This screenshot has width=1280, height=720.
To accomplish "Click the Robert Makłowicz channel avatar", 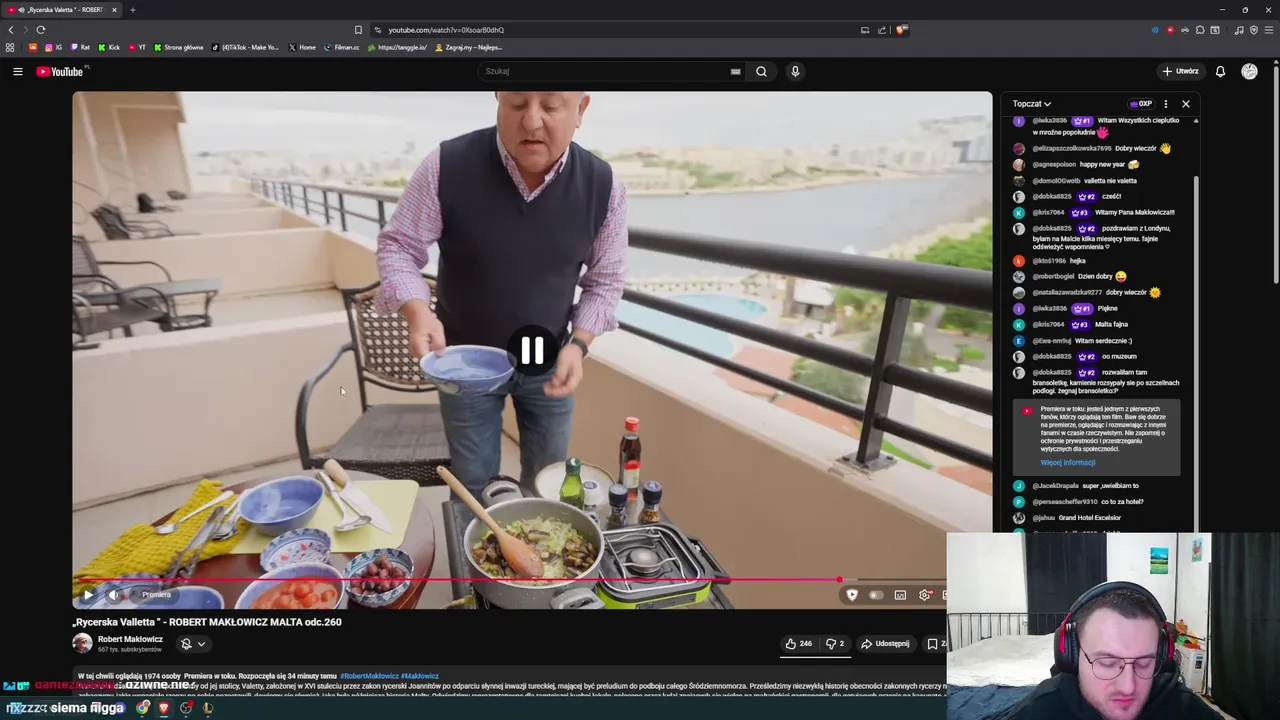I will pyautogui.click(x=82, y=643).
